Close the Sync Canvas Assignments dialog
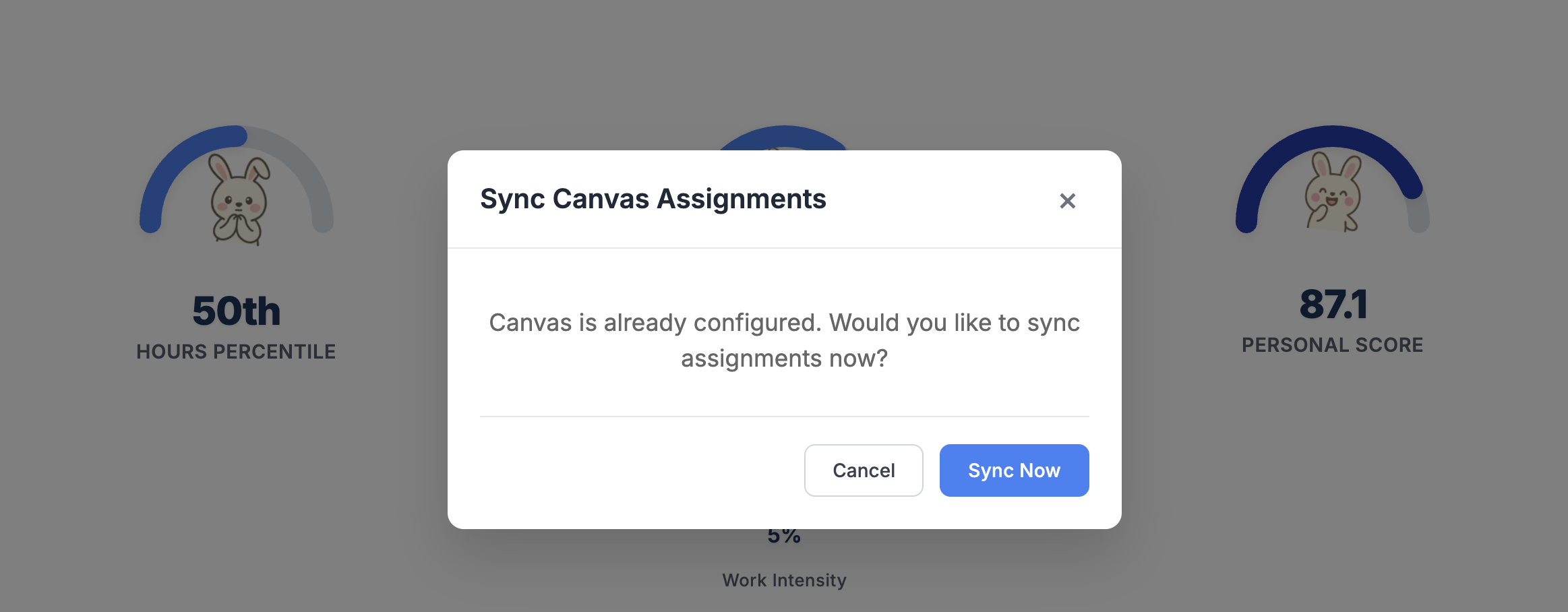Image resolution: width=1568 pixels, height=612 pixels. click(1067, 201)
